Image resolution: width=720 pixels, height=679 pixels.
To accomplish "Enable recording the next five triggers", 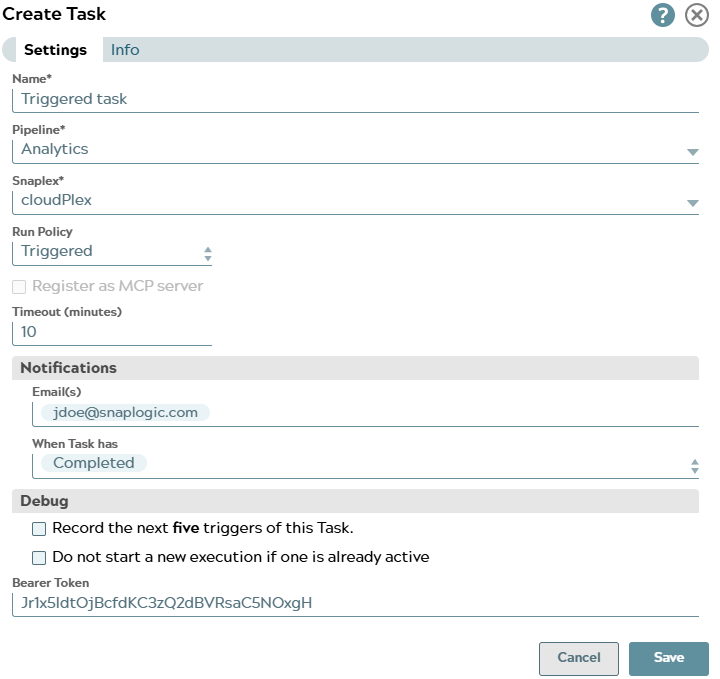I will click(39, 528).
